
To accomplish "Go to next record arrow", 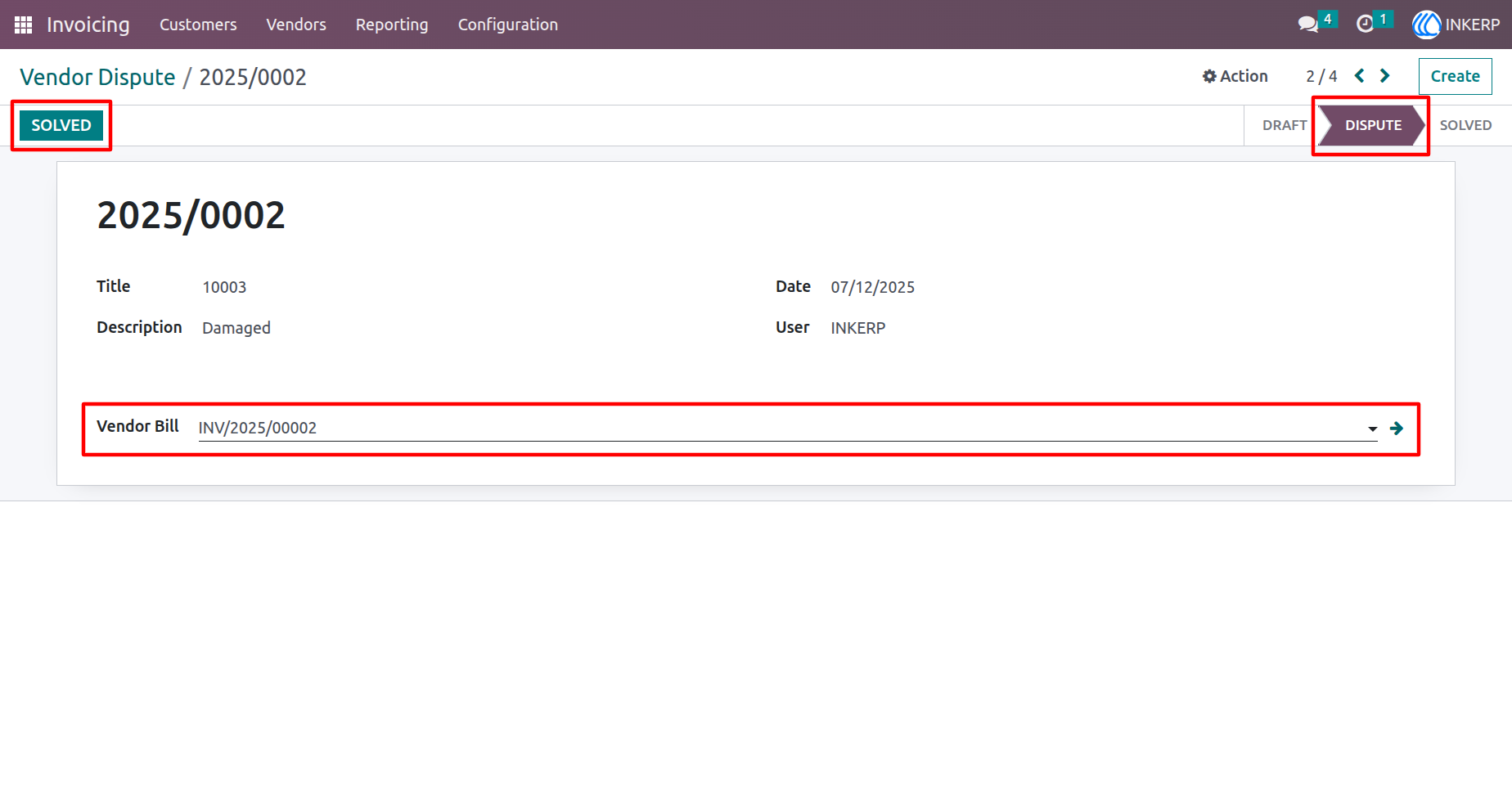I will click(1384, 76).
